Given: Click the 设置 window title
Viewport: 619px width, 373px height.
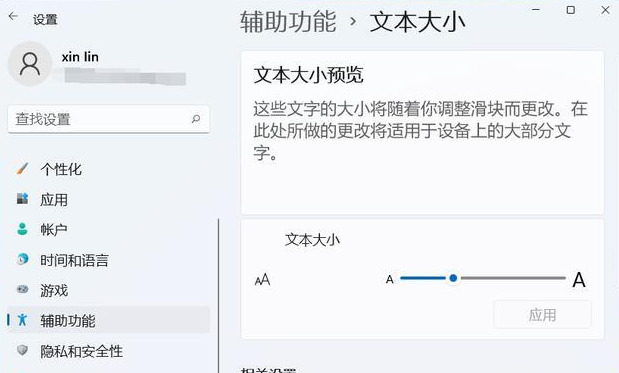Looking at the screenshot, I should tap(45, 20).
